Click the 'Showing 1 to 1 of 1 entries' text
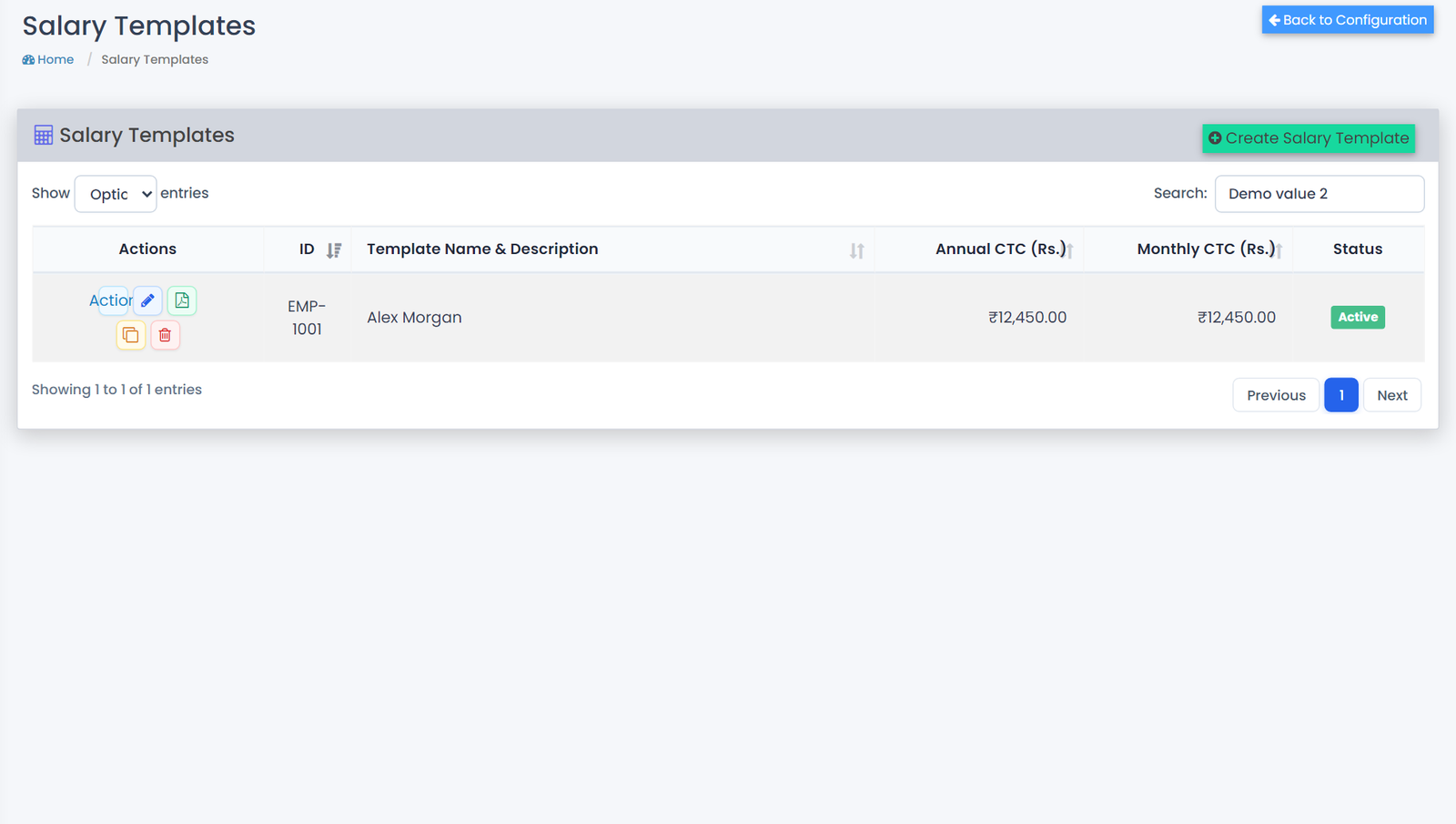Screen dimensions: 1456x824 [116, 390]
